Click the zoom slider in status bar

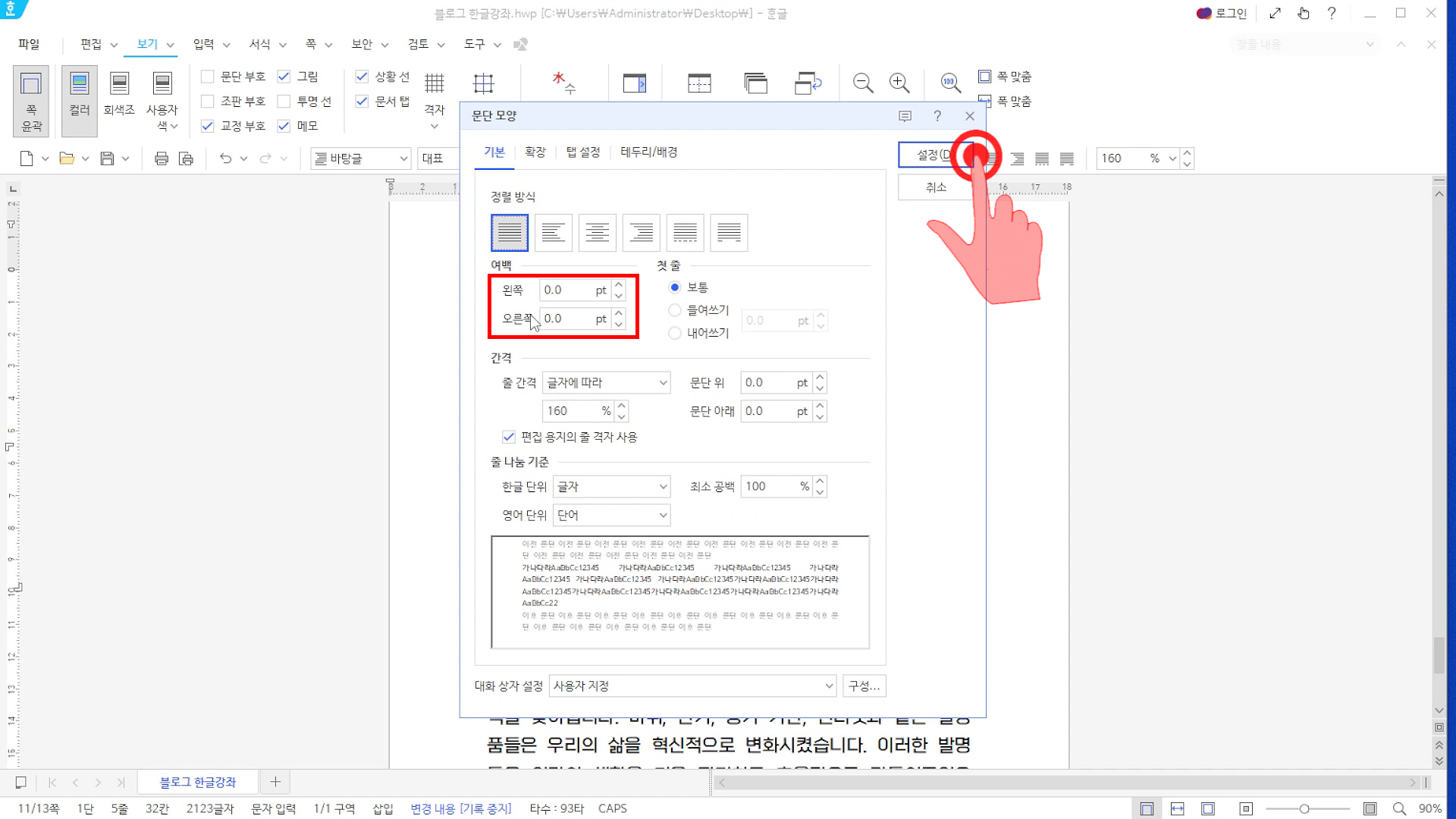tap(1304, 809)
